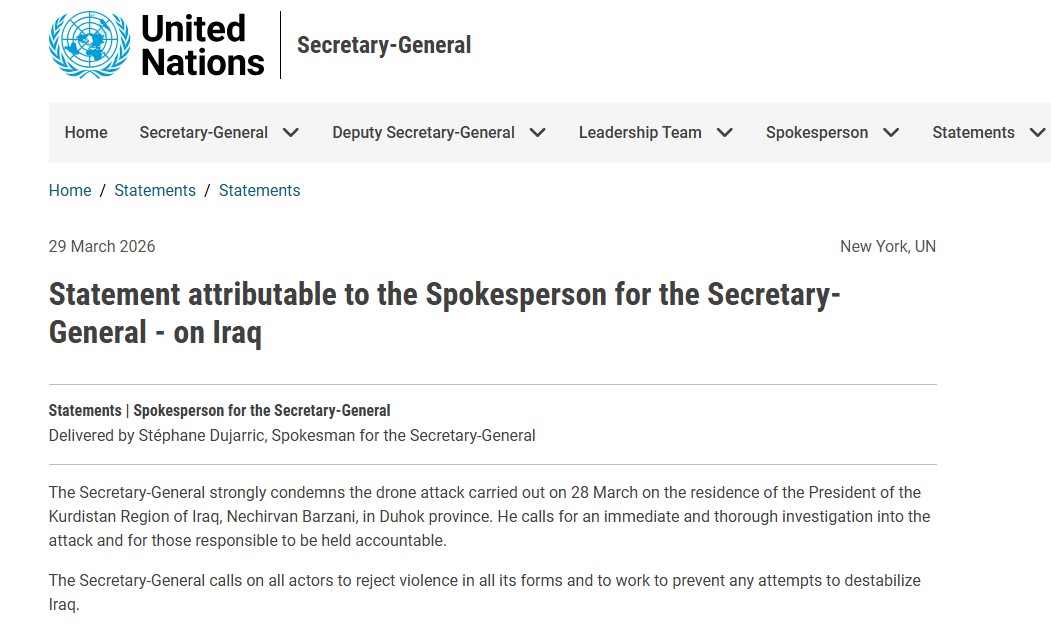Expand the Leadership Team dropdown chevron
Image resolution: width=1051 pixels, height=642 pixels.
coord(725,133)
